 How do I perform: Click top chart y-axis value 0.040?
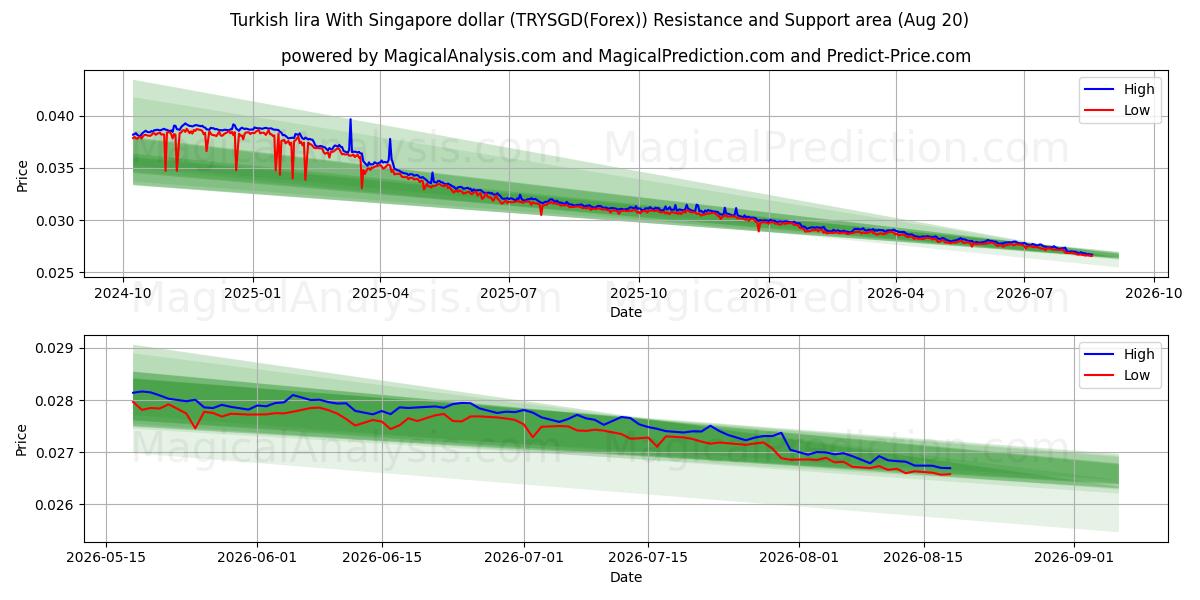pyautogui.click(x=55, y=116)
